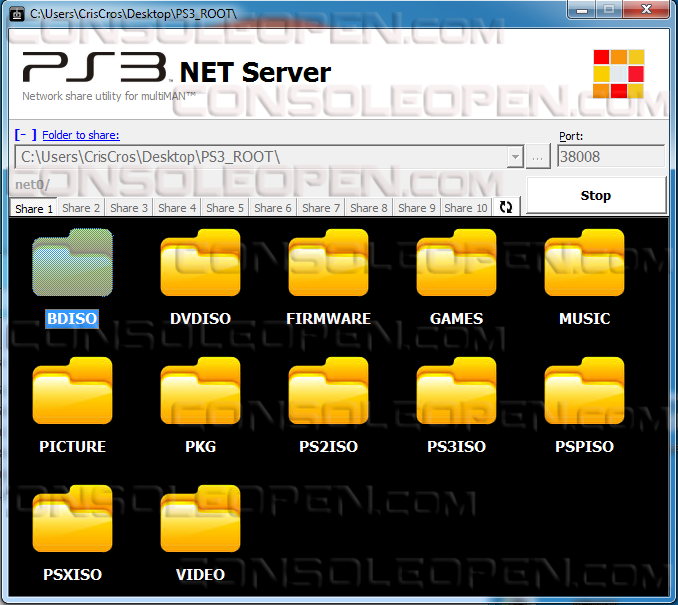This screenshot has height=605, width=678.
Task: Select the BDISO folder icon
Action: (x=73, y=262)
